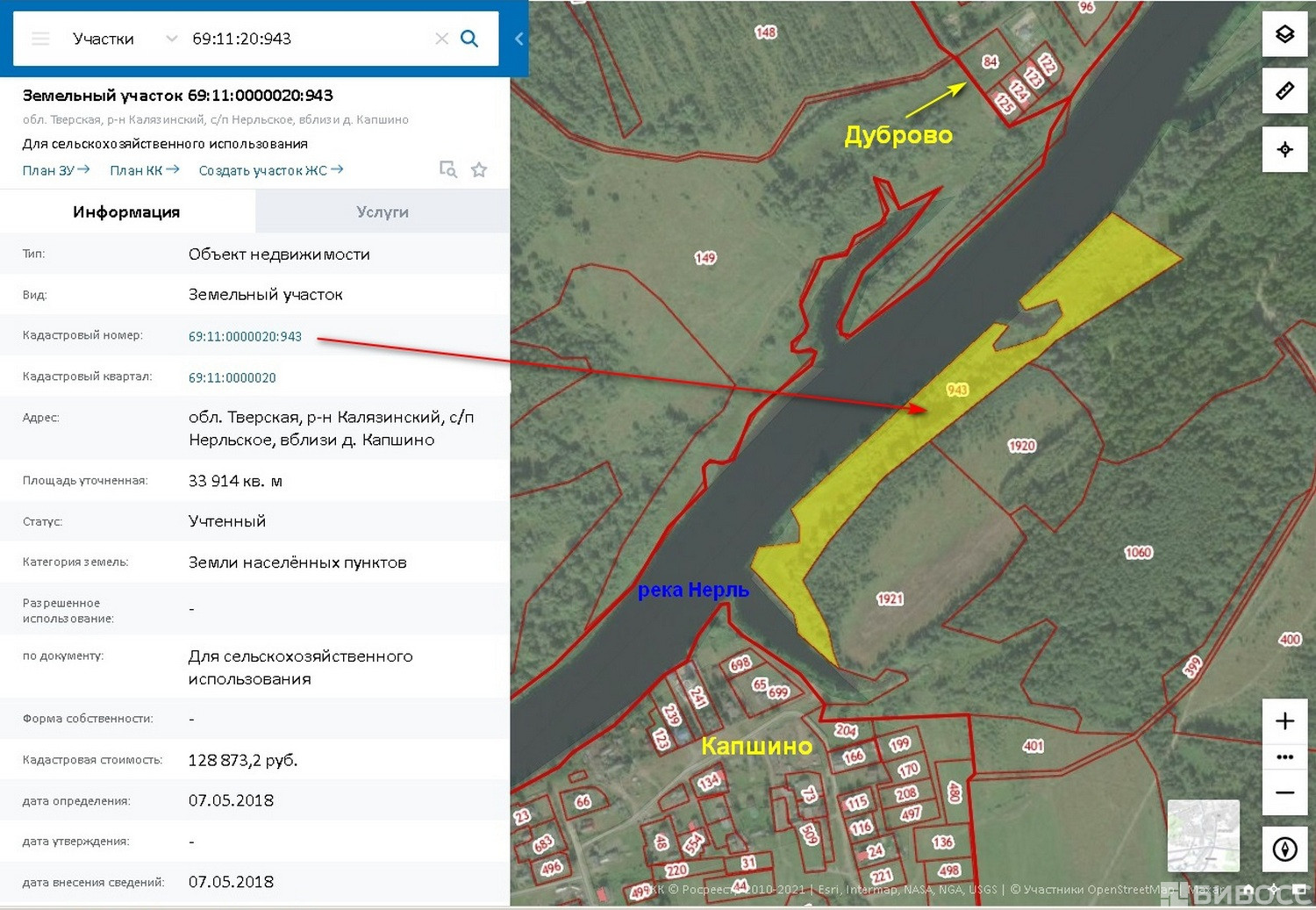Click parcel label 1921 on the map
Screen dimensions: 1316x910
[890, 598]
